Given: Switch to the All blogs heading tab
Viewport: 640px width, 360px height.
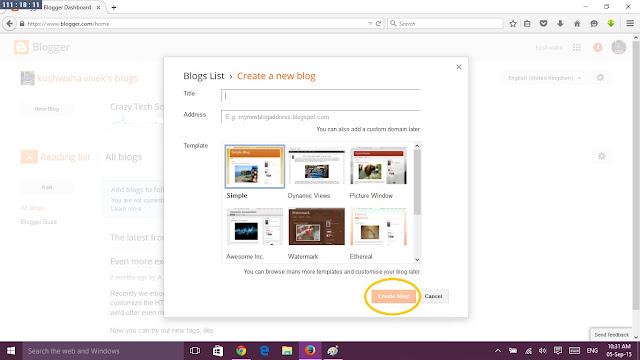Looking at the screenshot, I should click(x=123, y=157).
